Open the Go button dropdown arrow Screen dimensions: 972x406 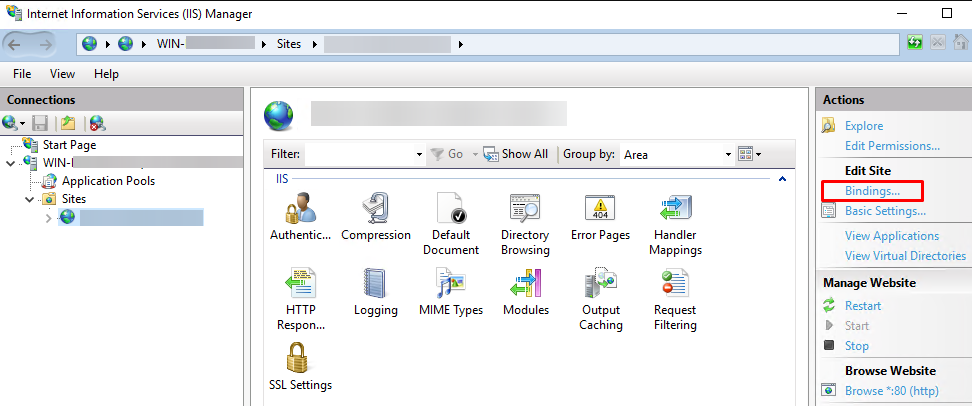[475, 154]
